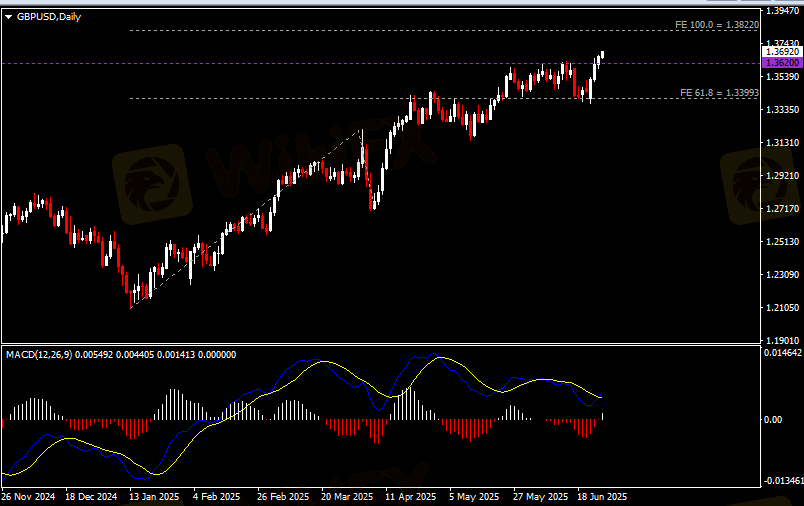The image size is (804, 506).
Task: Click the MACD 0.00 zero level label
Action: (773, 419)
